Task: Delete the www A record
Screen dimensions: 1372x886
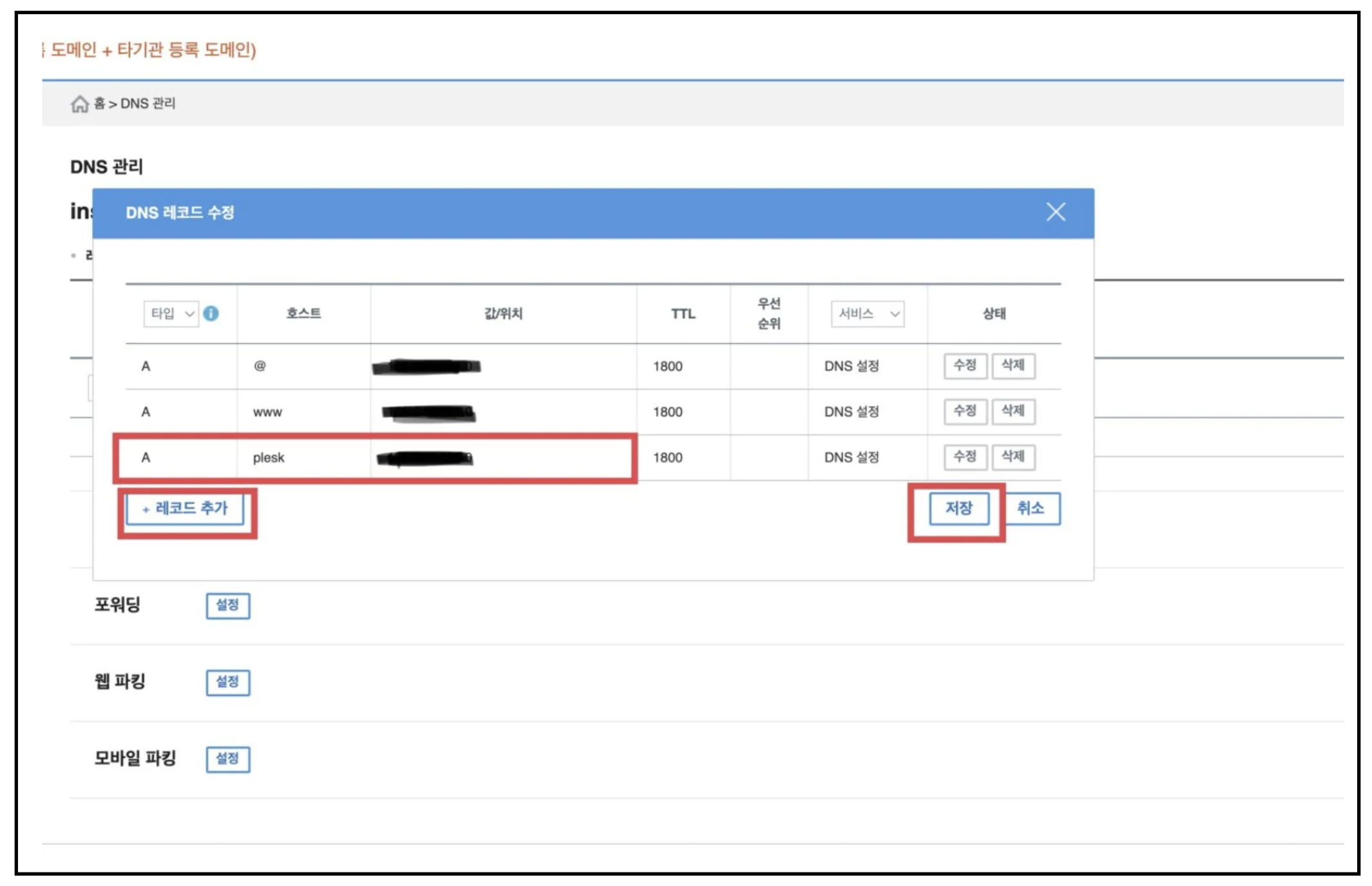Action: pyautogui.click(x=1013, y=411)
